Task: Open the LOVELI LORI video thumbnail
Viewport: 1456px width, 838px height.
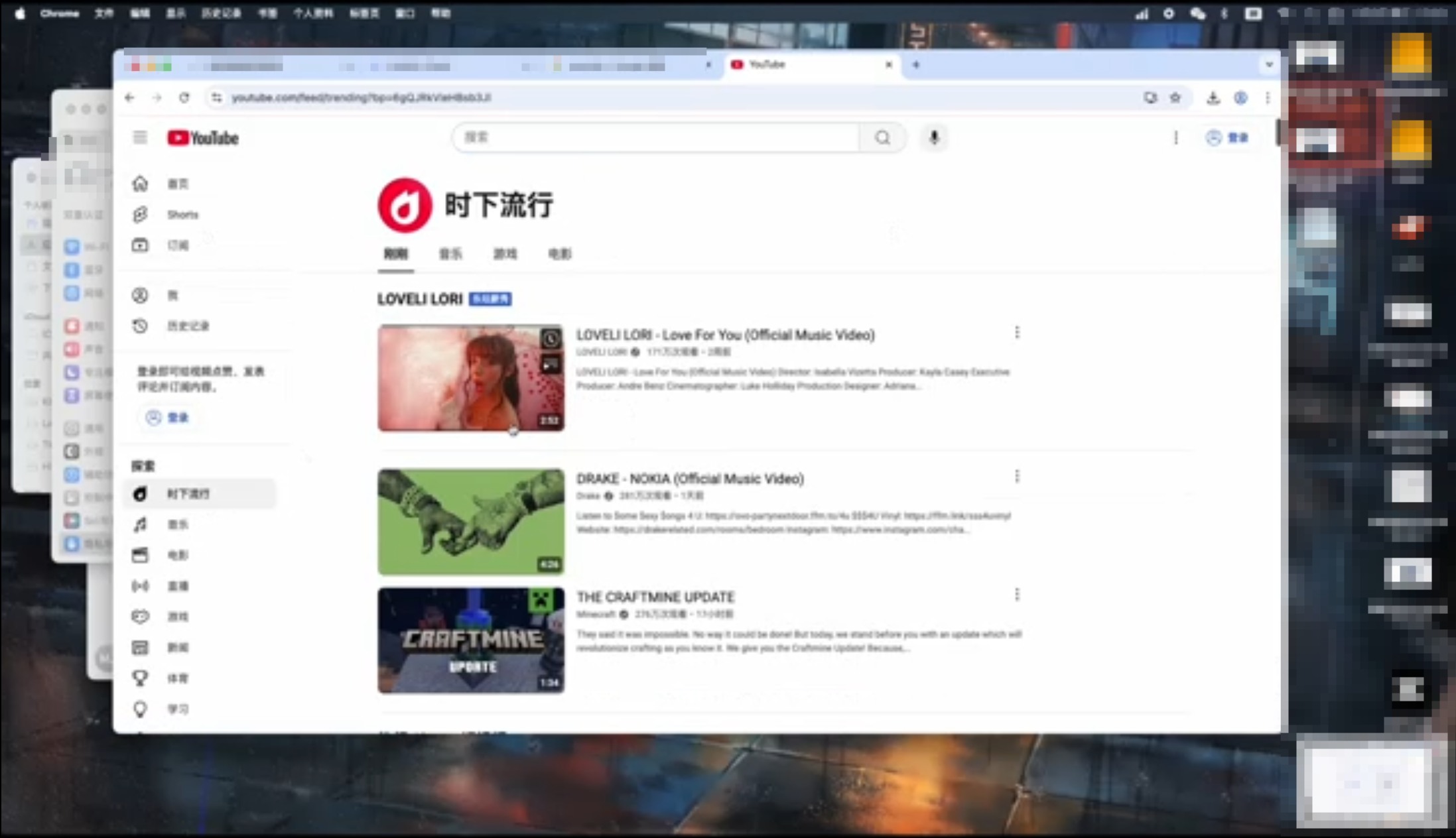Action: 471,377
